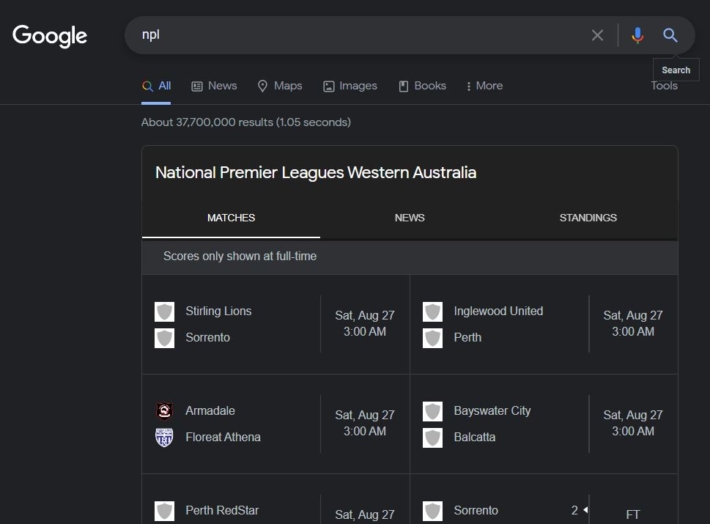Viewport: 710px width, 524px height.
Task: Click the Stirling Lions team crest
Action: coord(164,312)
